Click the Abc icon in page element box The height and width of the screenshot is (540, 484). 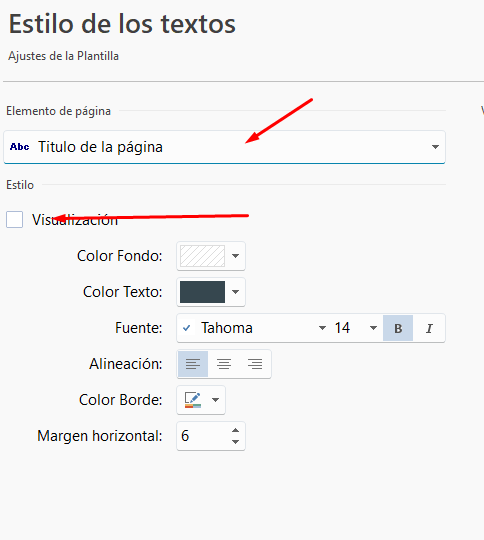(x=20, y=147)
